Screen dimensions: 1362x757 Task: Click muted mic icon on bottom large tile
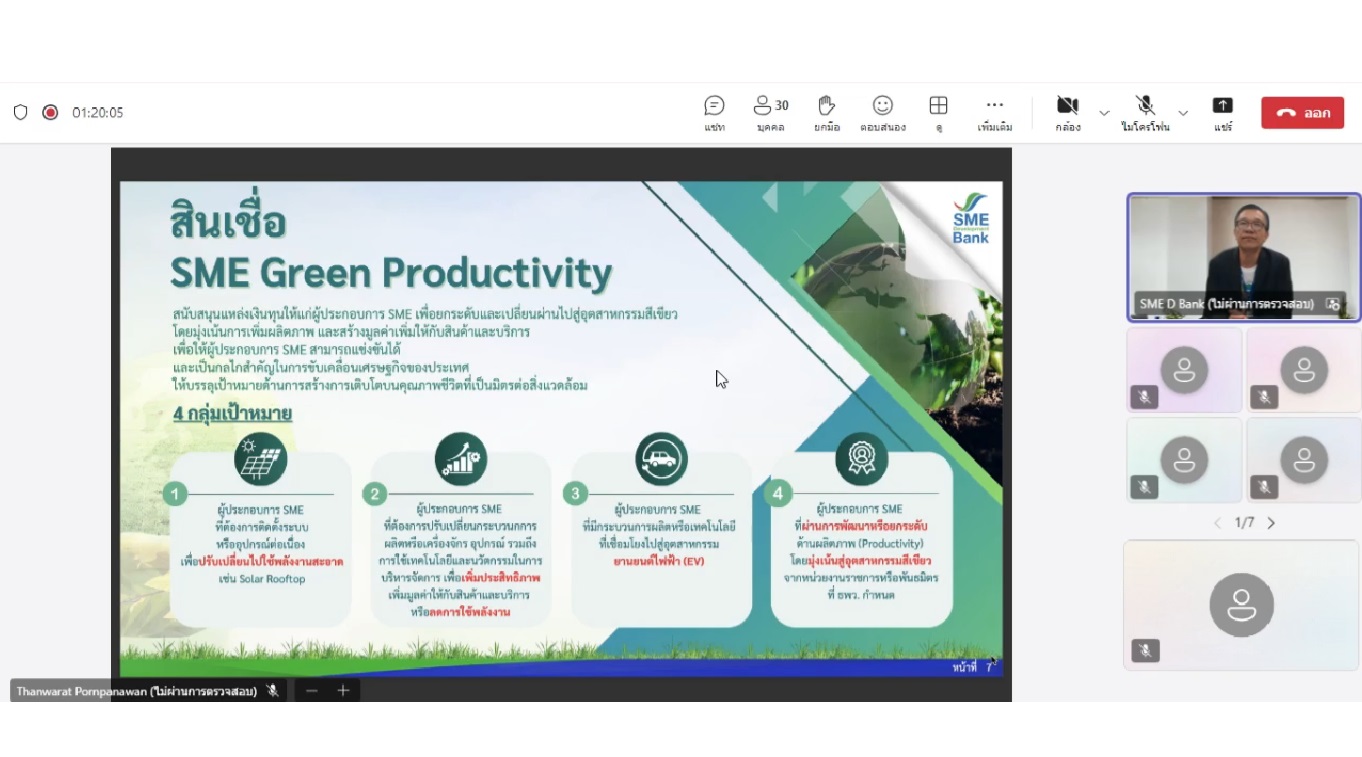point(1145,650)
